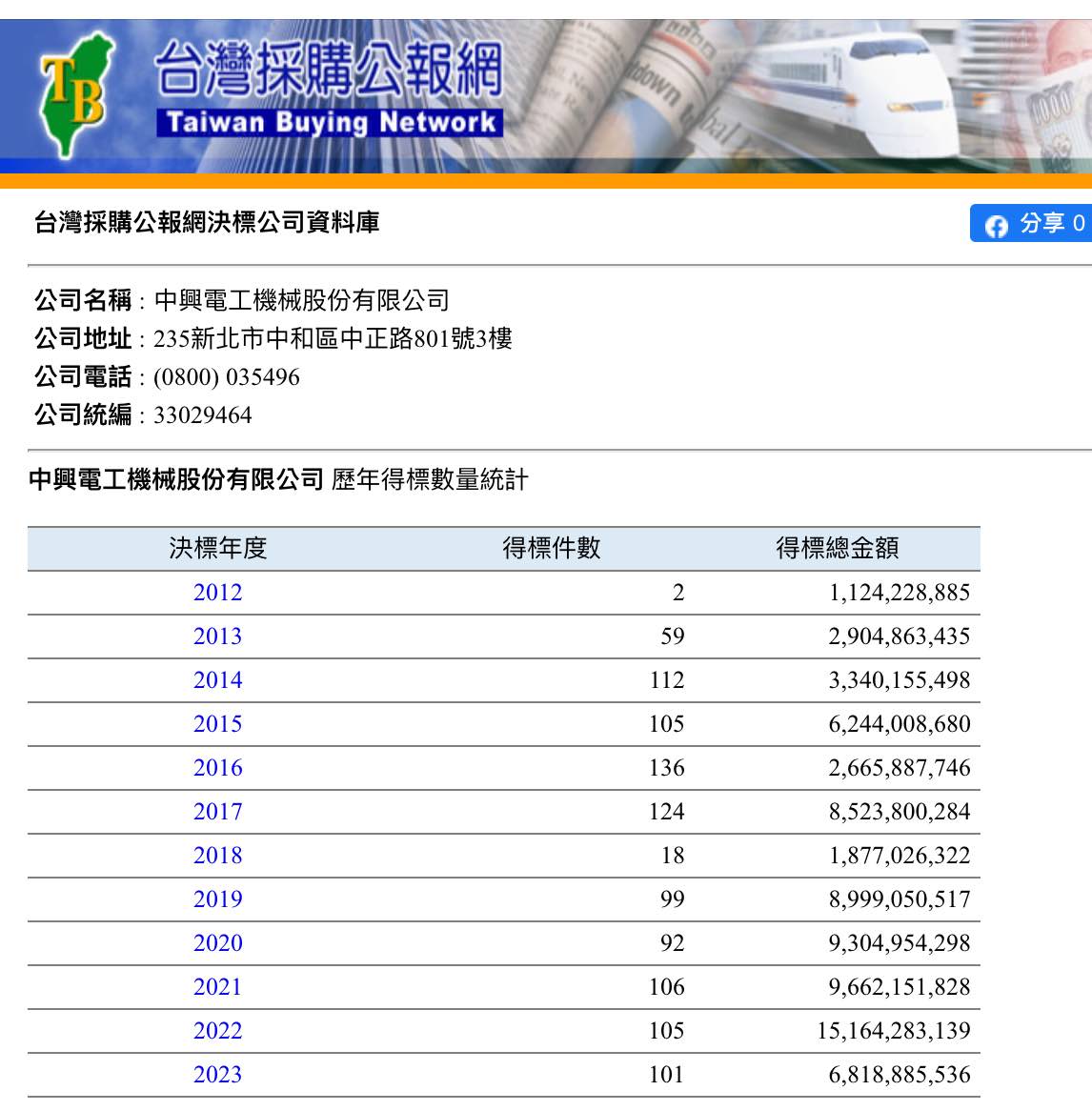The width and height of the screenshot is (1092, 1111).
Task: Click the 台灣採購公報網 banner title
Action: tap(329, 68)
